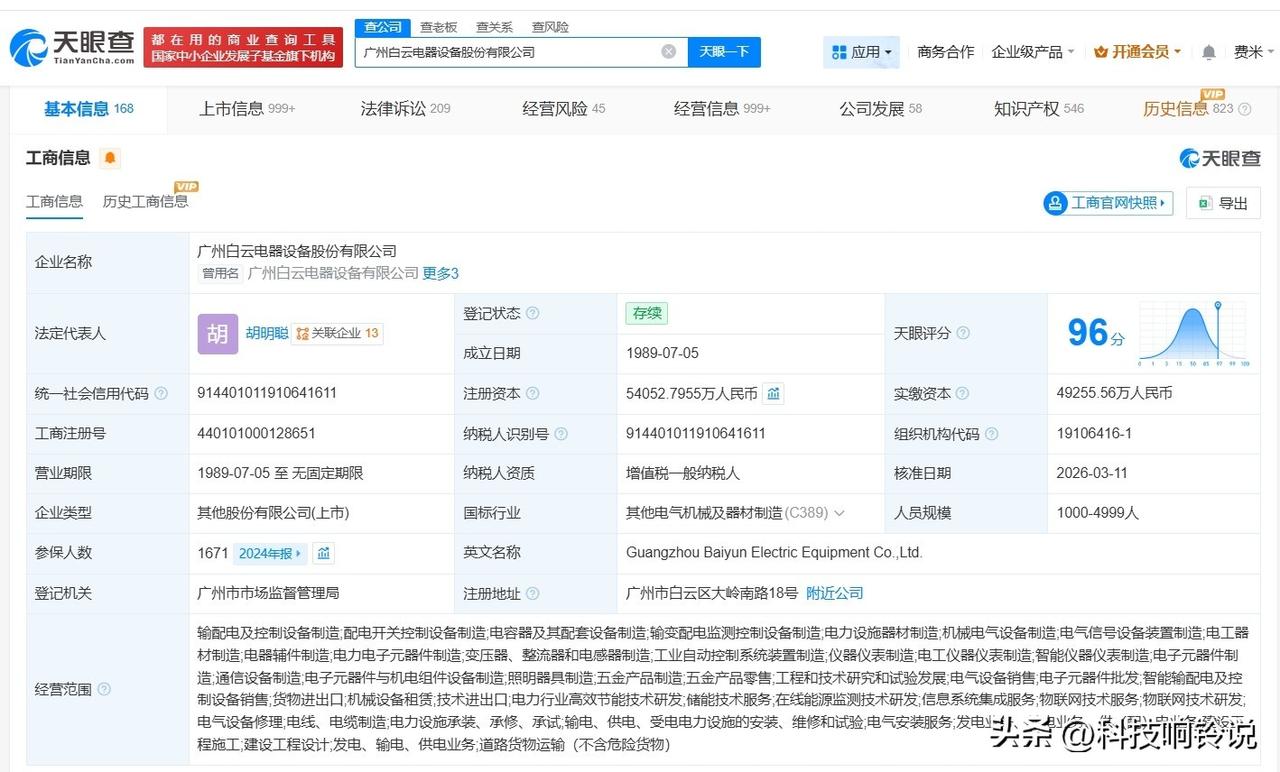Expand the 国标行业 industry chevron
Viewport: 1280px width, 772px height.
coord(839,513)
